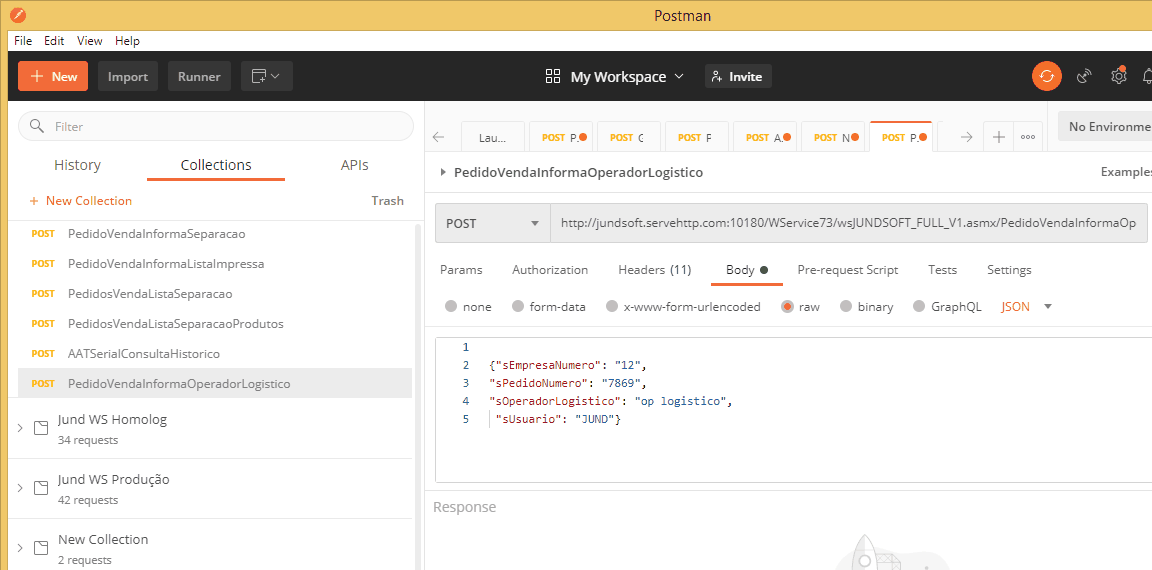Expand the Jund WS Homolog collection

pyautogui.click(x=21, y=428)
